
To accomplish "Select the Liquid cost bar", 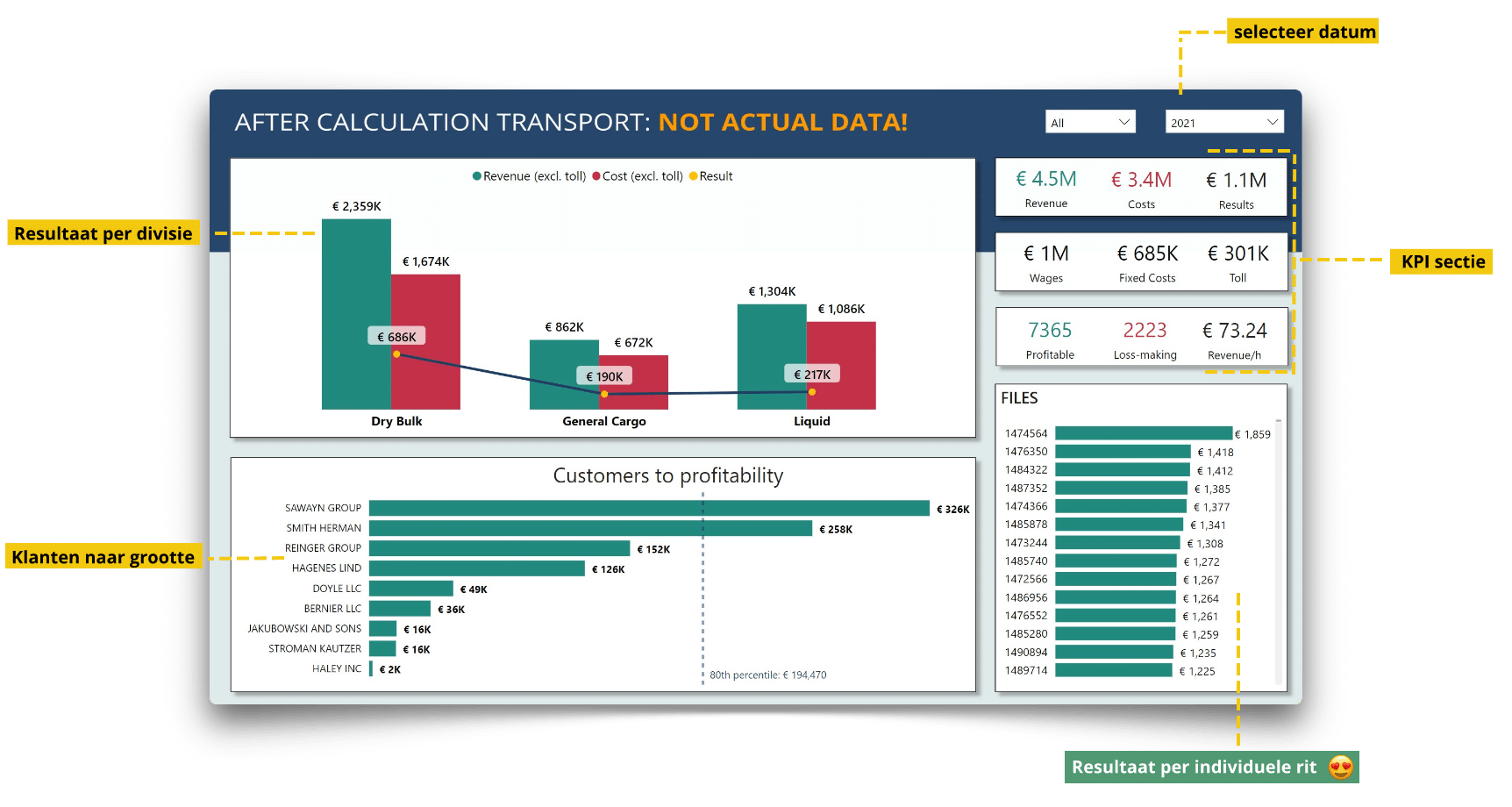I will (x=841, y=366).
